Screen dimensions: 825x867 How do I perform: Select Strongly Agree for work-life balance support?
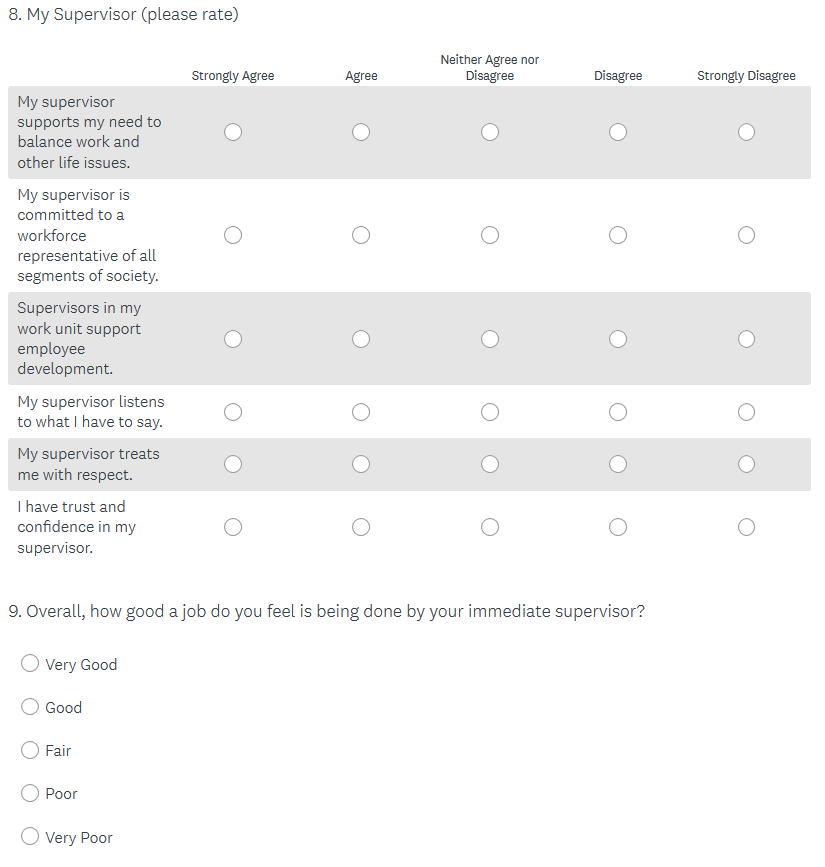[x=233, y=132]
